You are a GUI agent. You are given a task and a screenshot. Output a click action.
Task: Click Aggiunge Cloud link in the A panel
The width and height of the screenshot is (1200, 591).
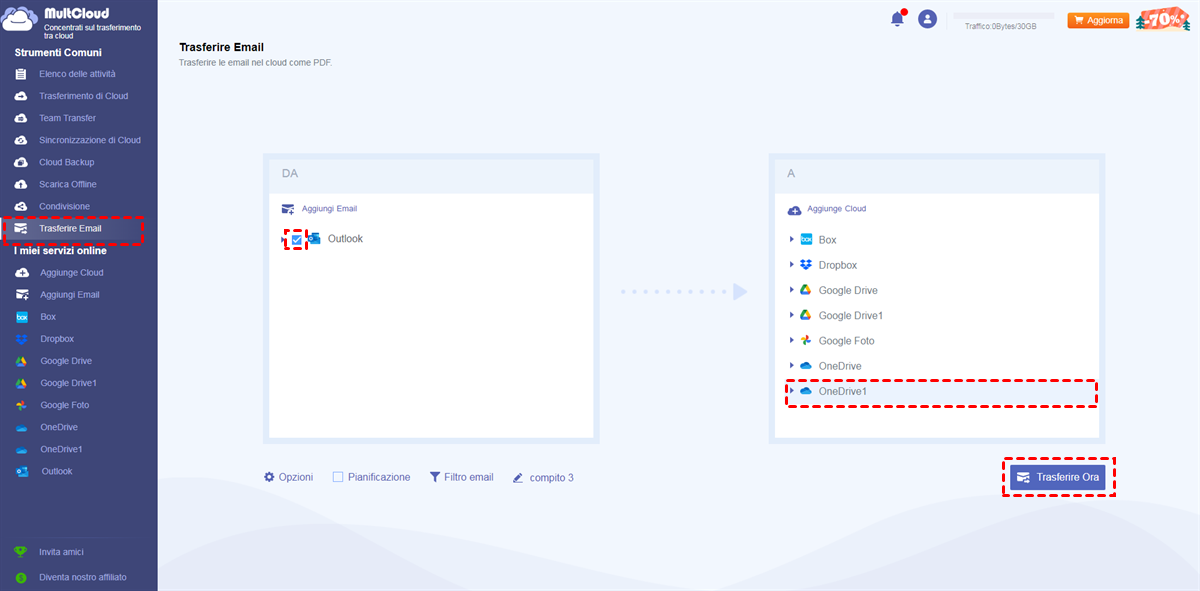tap(837, 209)
